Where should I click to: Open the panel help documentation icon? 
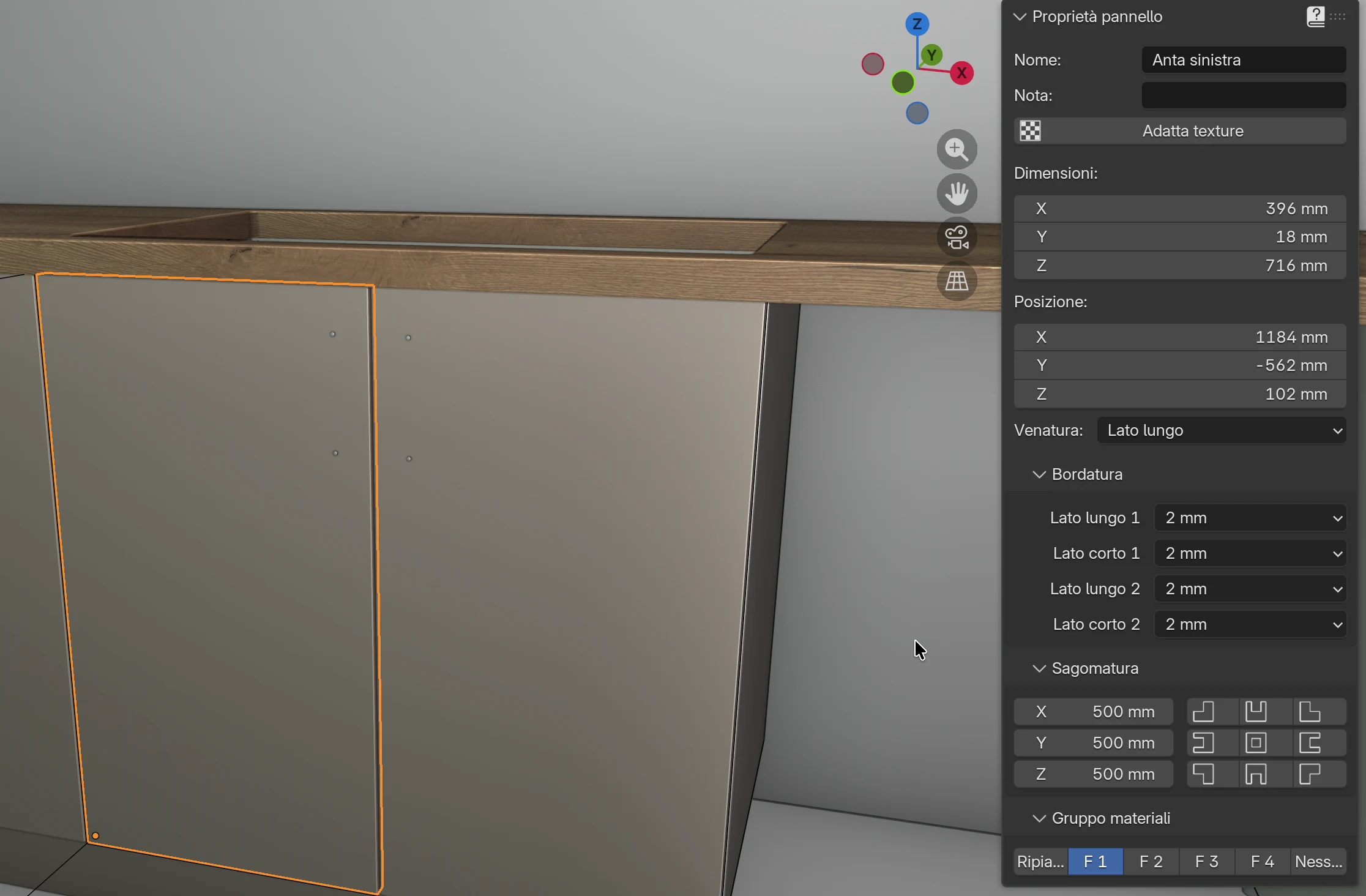point(1316,17)
